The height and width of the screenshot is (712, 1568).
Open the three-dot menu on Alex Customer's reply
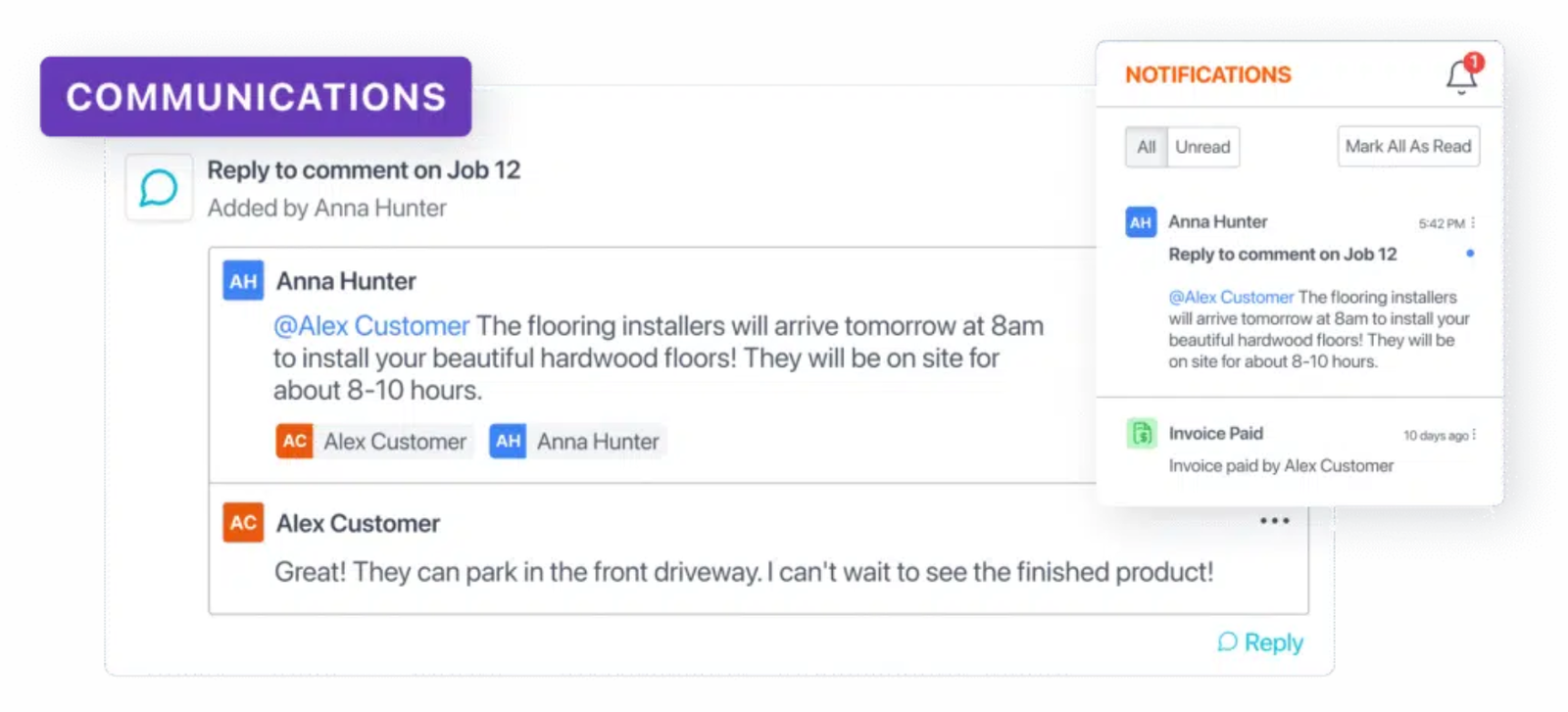pyautogui.click(x=1274, y=521)
